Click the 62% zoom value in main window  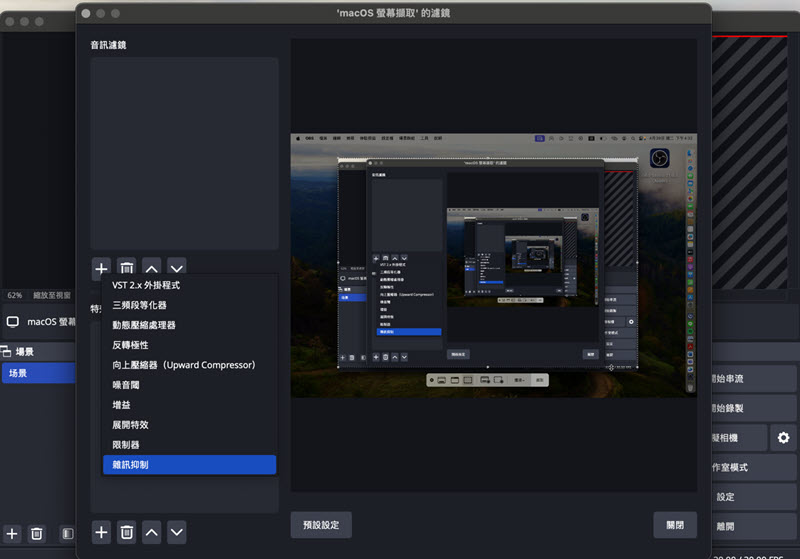click(x=15, y=295)
